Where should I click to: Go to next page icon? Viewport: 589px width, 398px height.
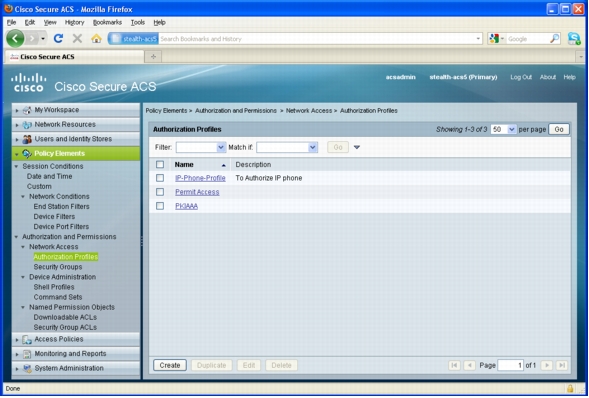pyautogui.click(x=547, y=365)
